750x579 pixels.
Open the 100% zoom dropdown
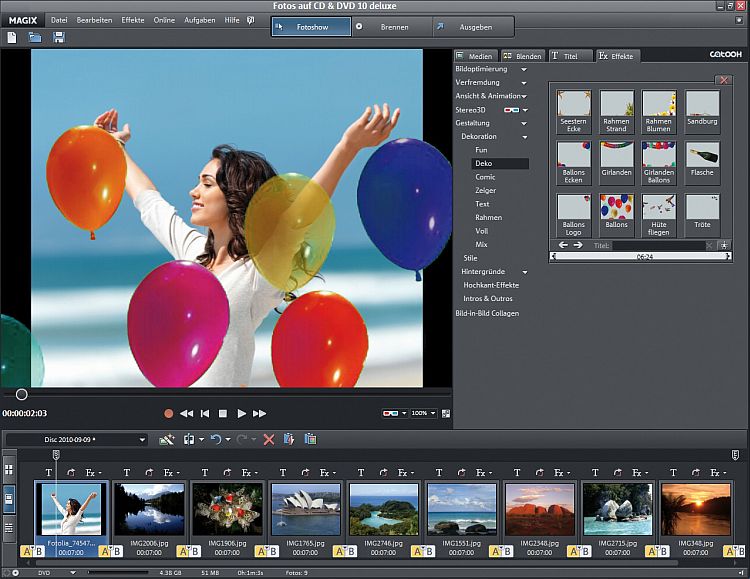coord(422,413)
